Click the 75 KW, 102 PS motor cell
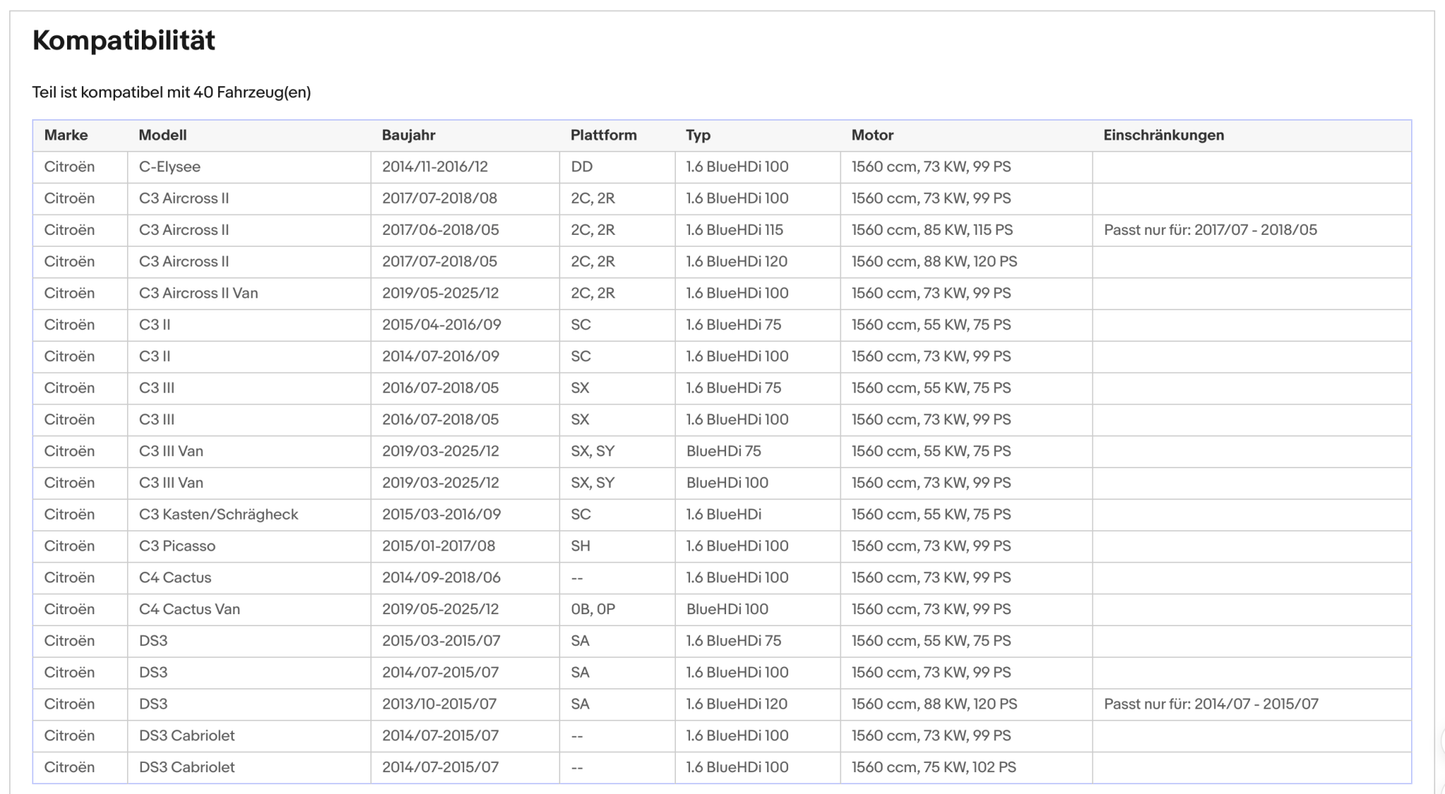The height and width of the screenshot is (794, 1445). point(966,767)
